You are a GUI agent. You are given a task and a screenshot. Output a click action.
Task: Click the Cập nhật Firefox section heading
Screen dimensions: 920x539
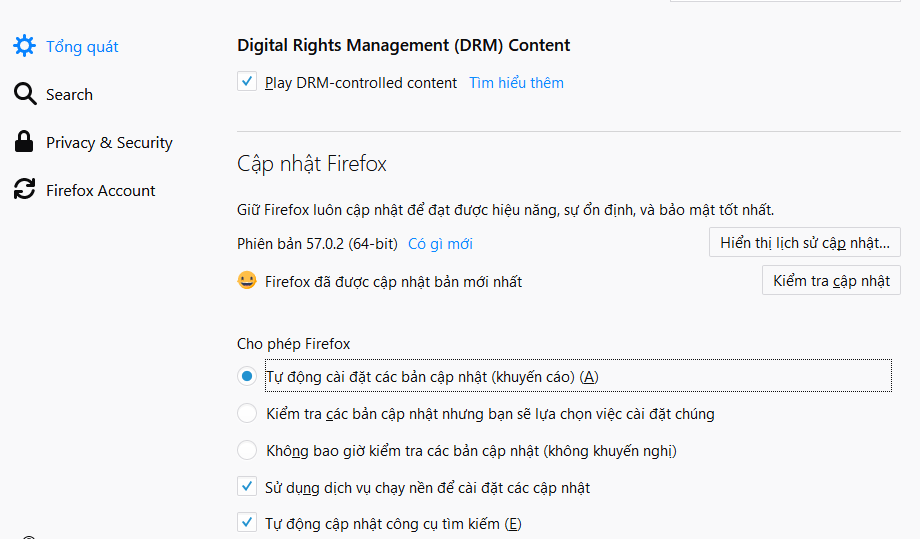point(312,164)
